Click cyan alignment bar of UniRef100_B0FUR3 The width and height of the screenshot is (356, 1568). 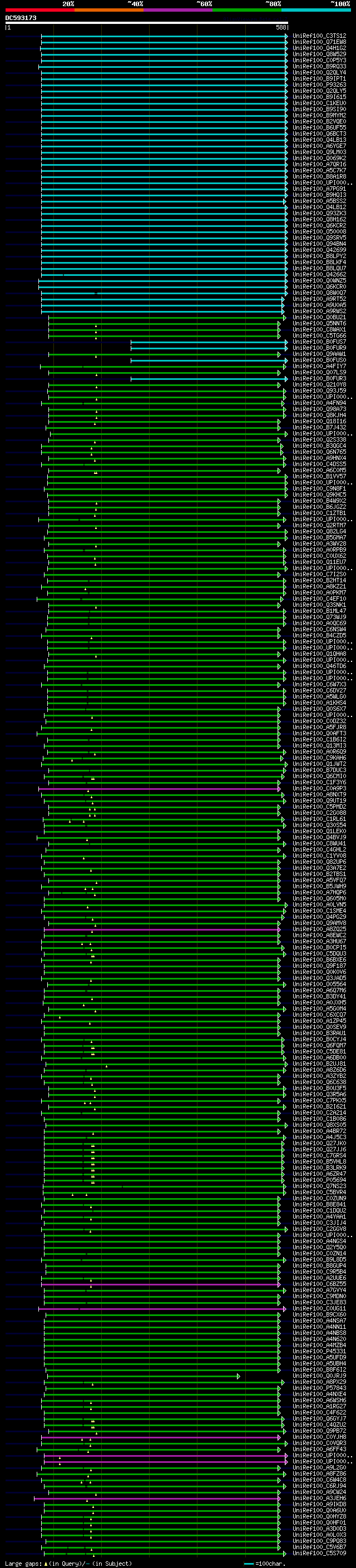click(x=209, y=379)
